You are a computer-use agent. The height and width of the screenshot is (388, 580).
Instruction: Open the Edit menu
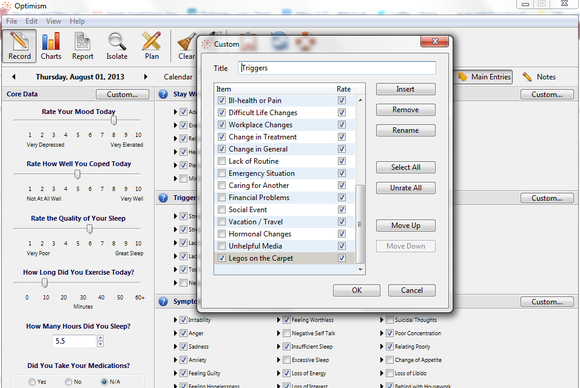click(x=31, y=21)
